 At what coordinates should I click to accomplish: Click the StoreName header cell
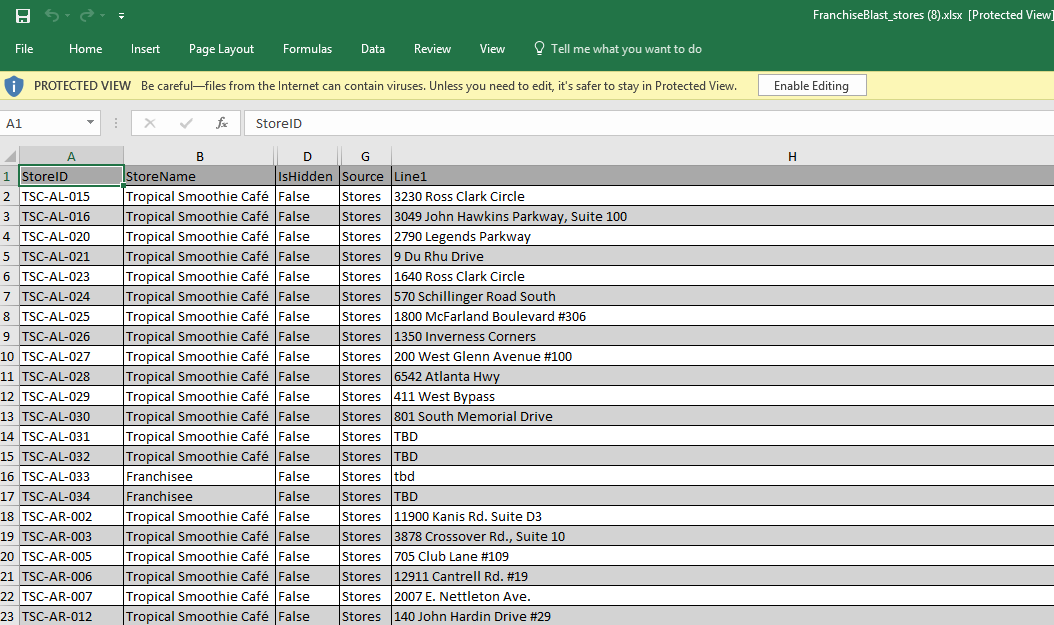200,176
